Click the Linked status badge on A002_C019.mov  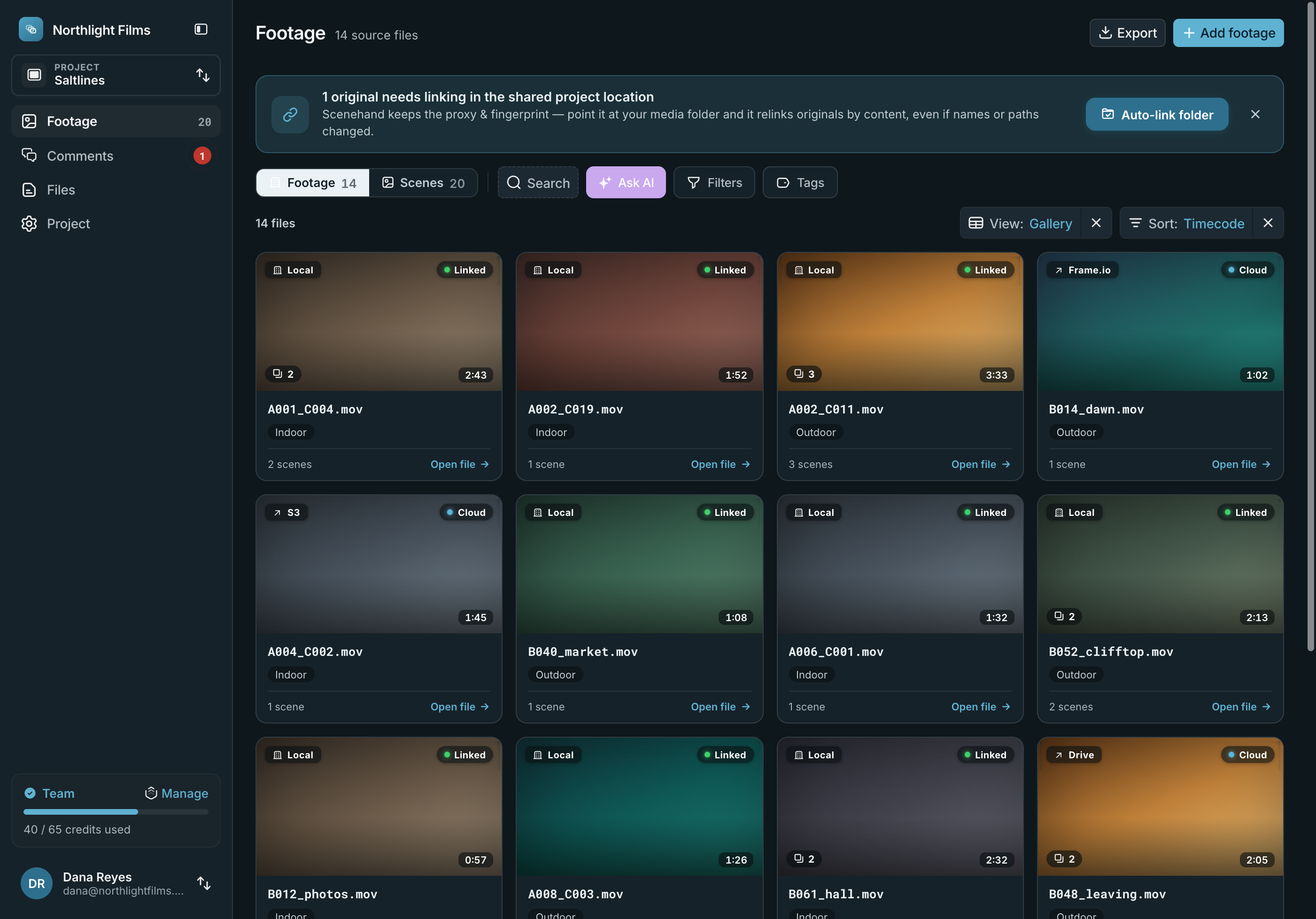click(x=725, y=270)
